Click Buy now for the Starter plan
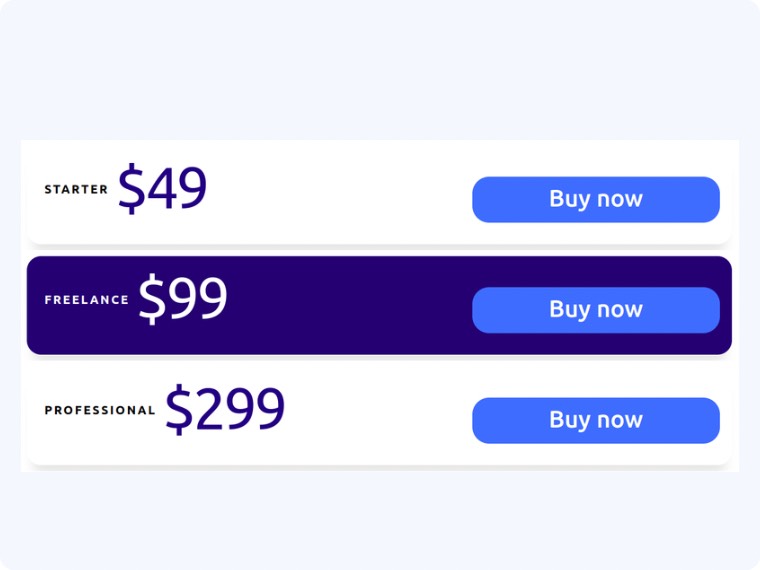The width and height of the screenshot is (760, 570). pos(596,200)
